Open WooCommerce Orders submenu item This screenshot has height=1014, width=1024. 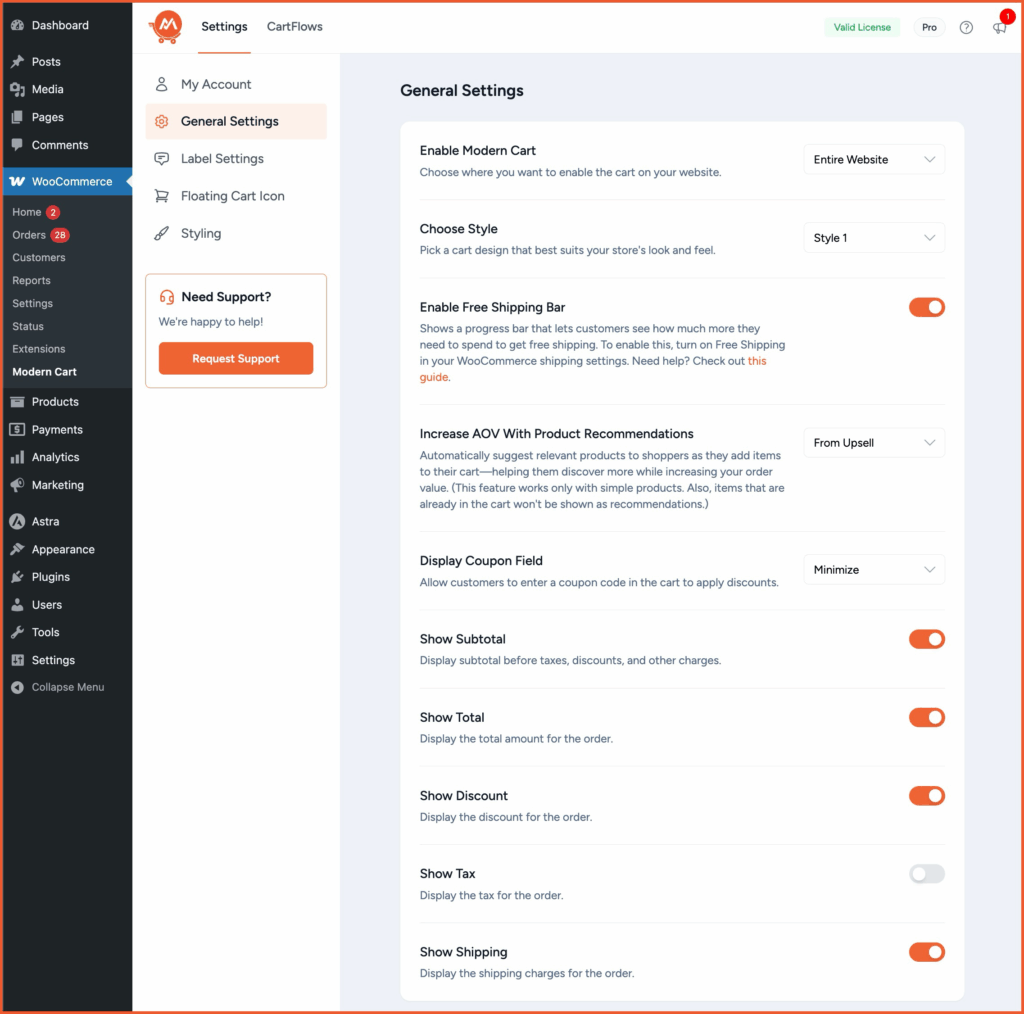pos(29,235)
